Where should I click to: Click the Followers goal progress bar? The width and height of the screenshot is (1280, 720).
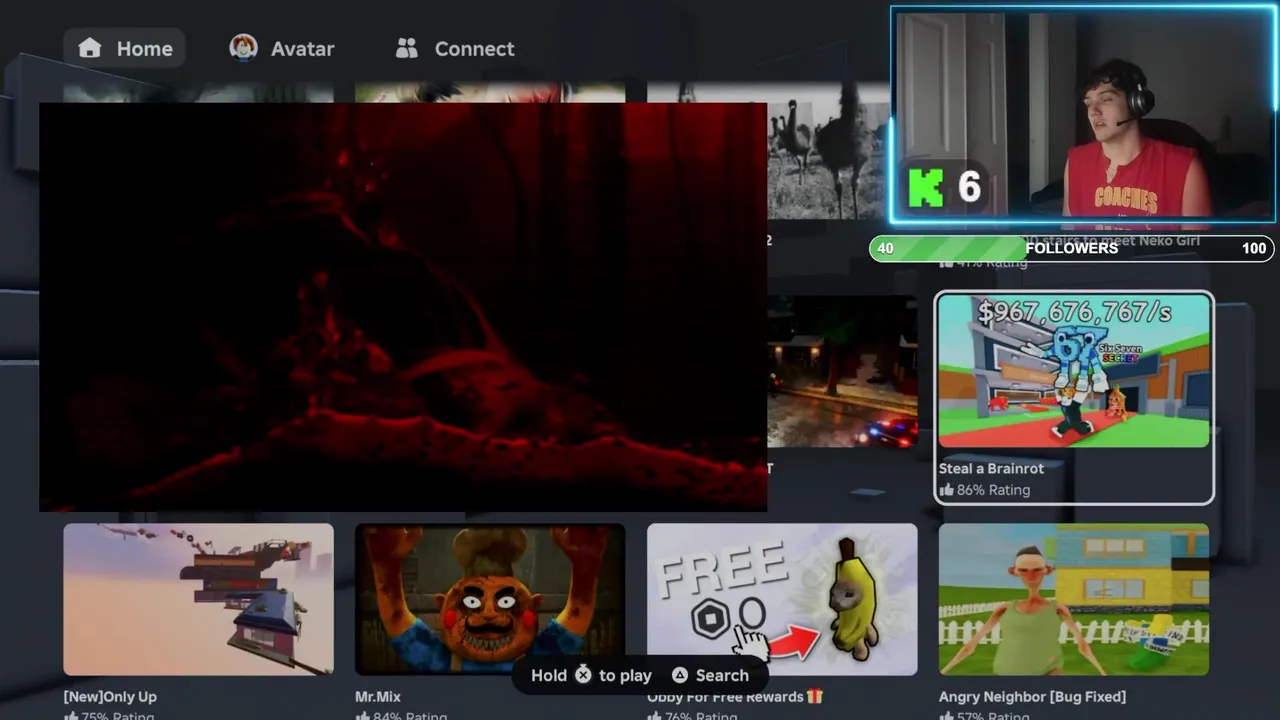tap(1072, 248)
